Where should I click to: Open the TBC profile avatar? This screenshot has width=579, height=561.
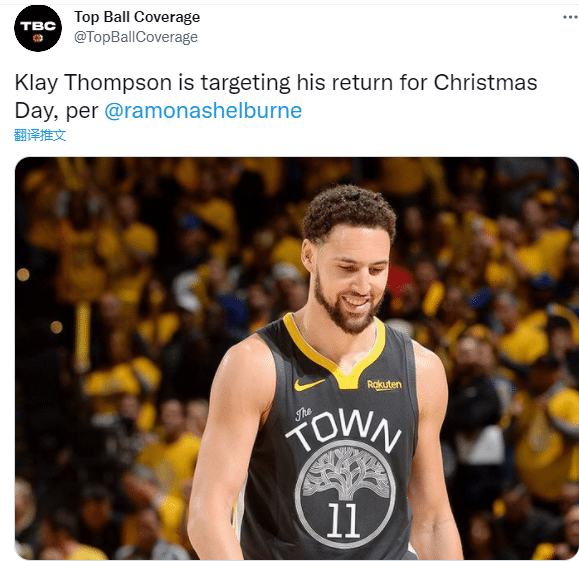tap(38, 28)
